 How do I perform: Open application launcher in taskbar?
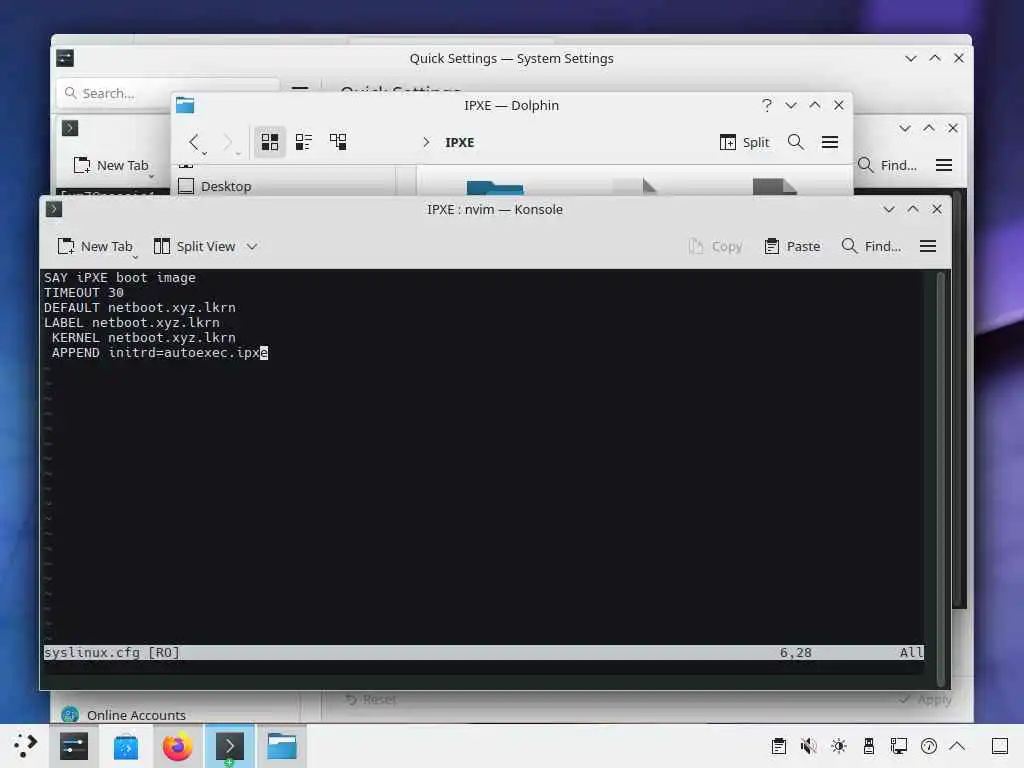point(24,746)
